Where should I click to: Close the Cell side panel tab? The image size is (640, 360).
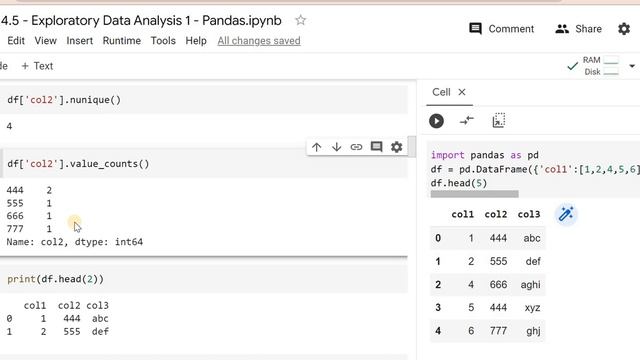tap(462, 92)
